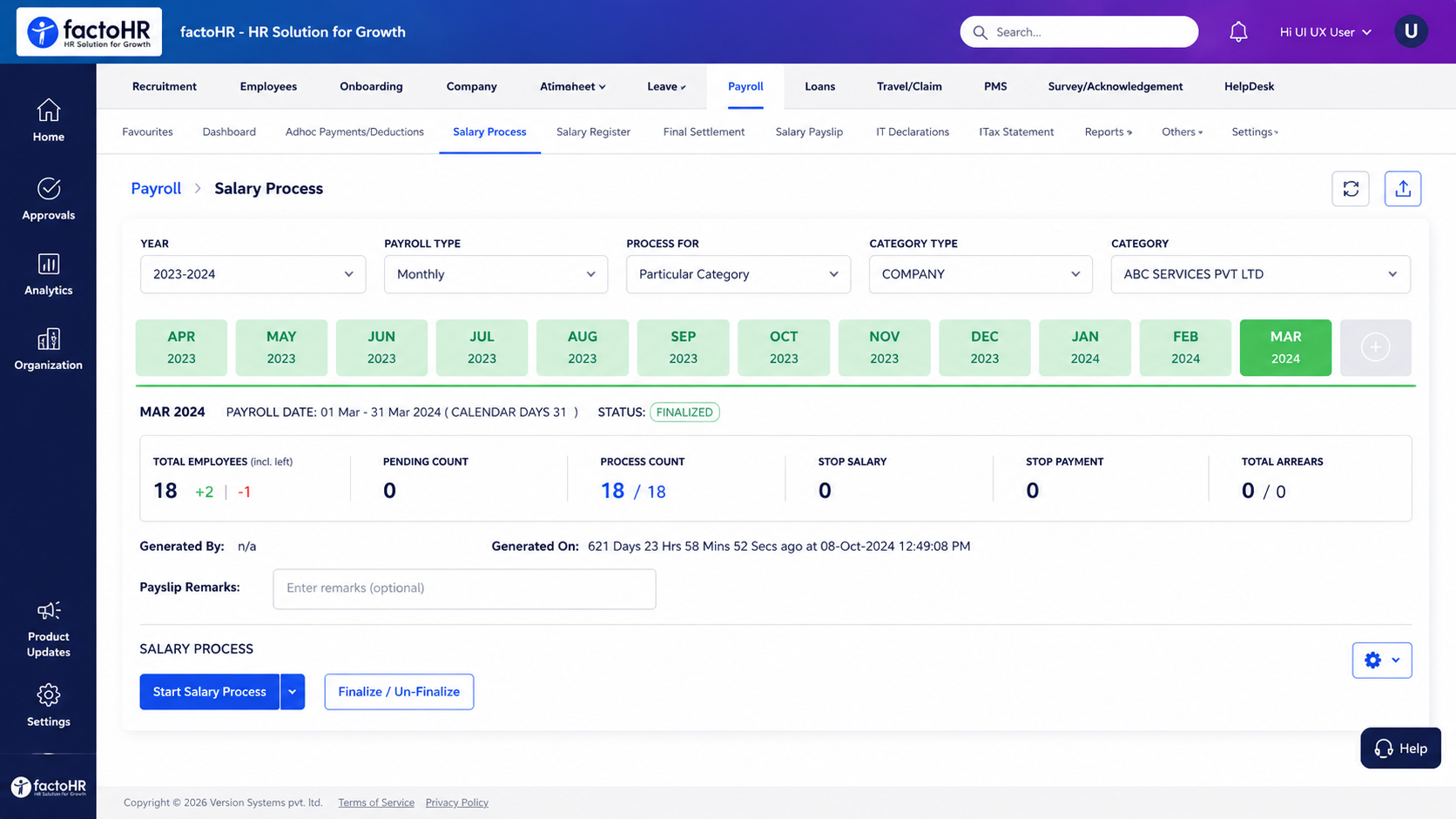Image resolution: width=1456 pixels, height=819 pixels.
Task: Open Settings in the left sidebar
Action: [48, 706]
